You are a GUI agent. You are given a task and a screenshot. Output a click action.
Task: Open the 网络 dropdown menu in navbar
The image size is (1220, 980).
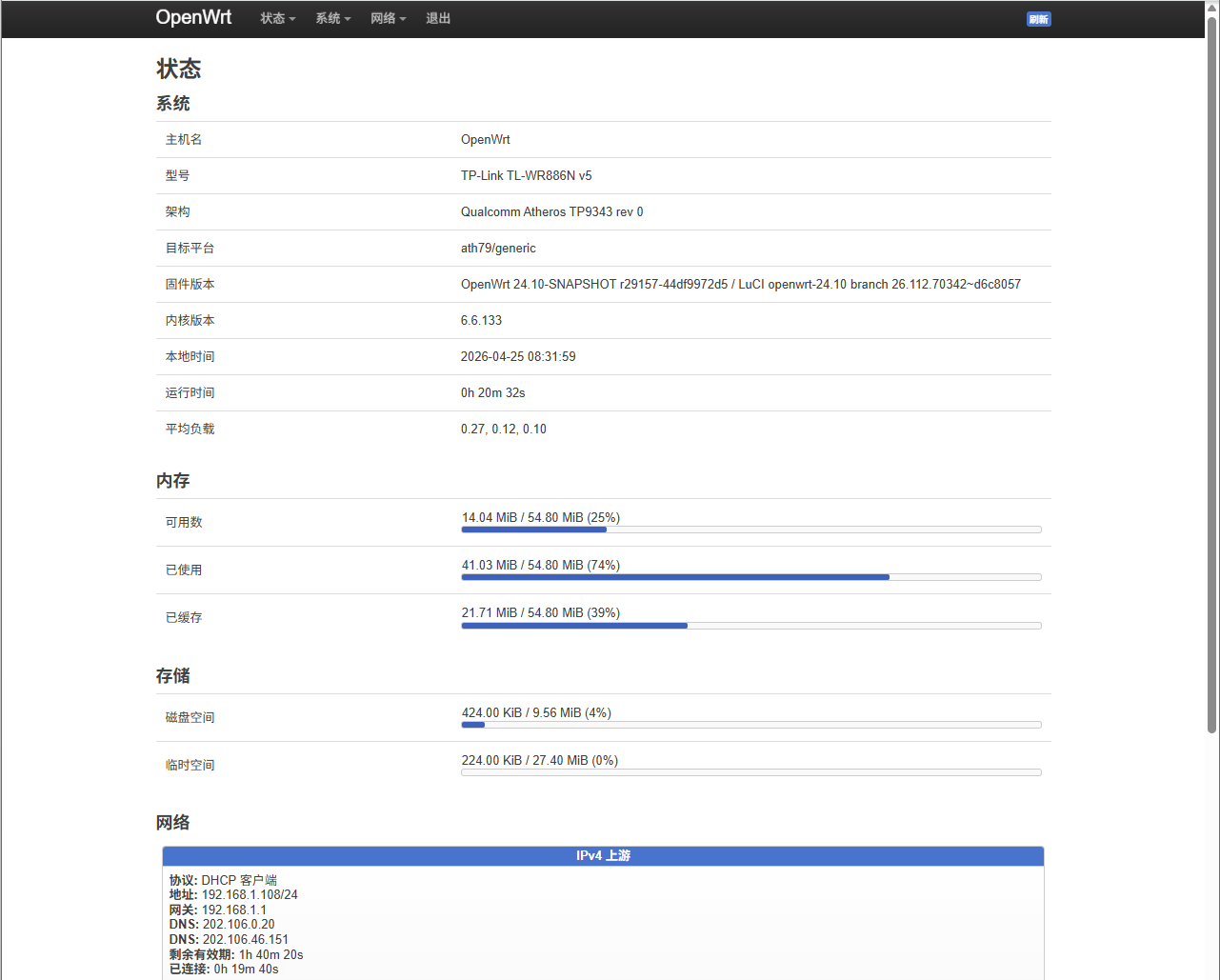(x=389, y=18)
